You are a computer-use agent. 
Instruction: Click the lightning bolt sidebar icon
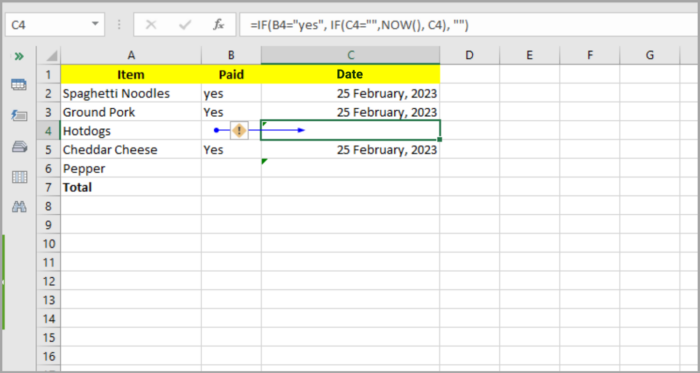(x=19, y=116)
